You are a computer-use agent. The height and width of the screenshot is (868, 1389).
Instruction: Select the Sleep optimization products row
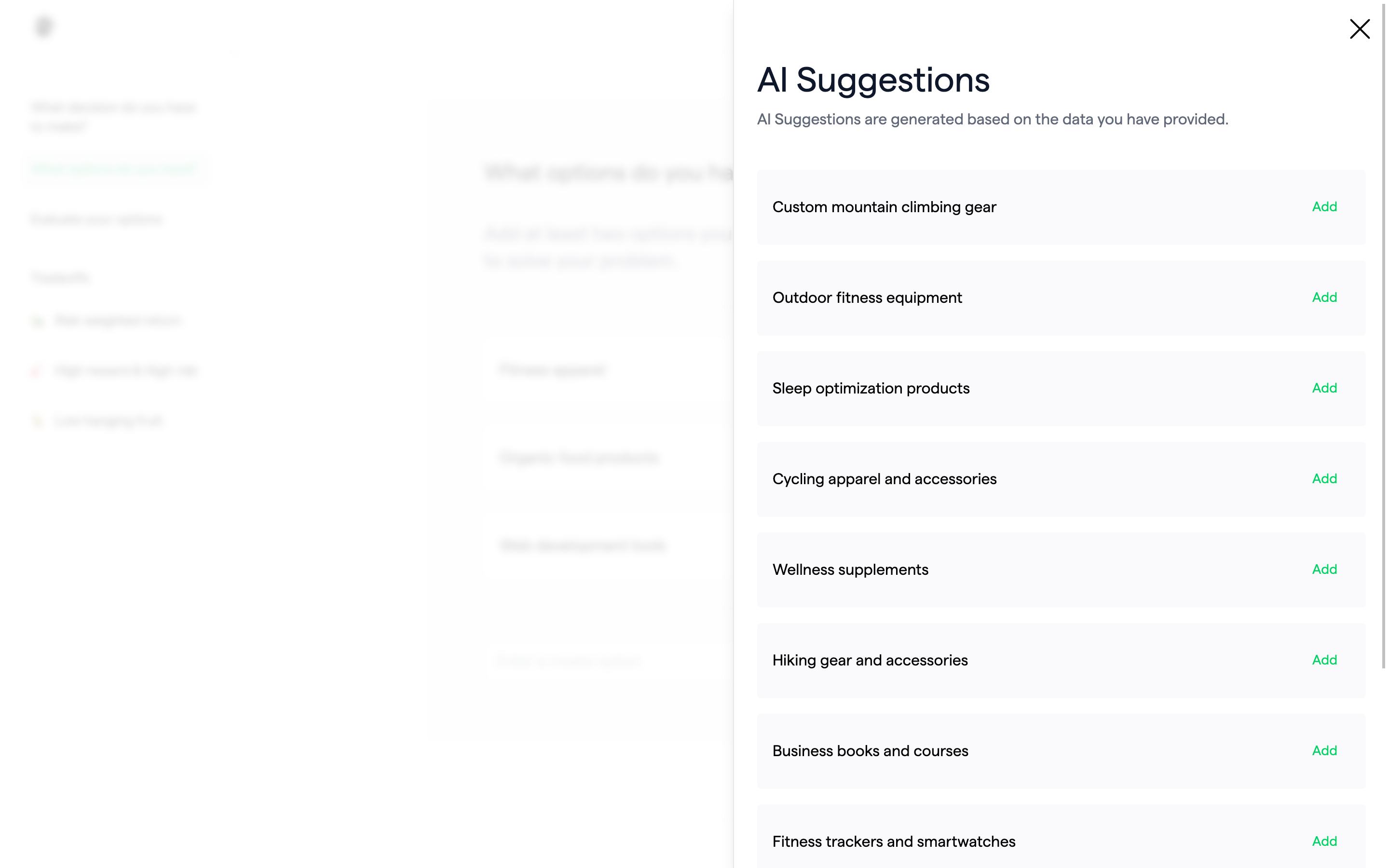tap(1061, 389)
